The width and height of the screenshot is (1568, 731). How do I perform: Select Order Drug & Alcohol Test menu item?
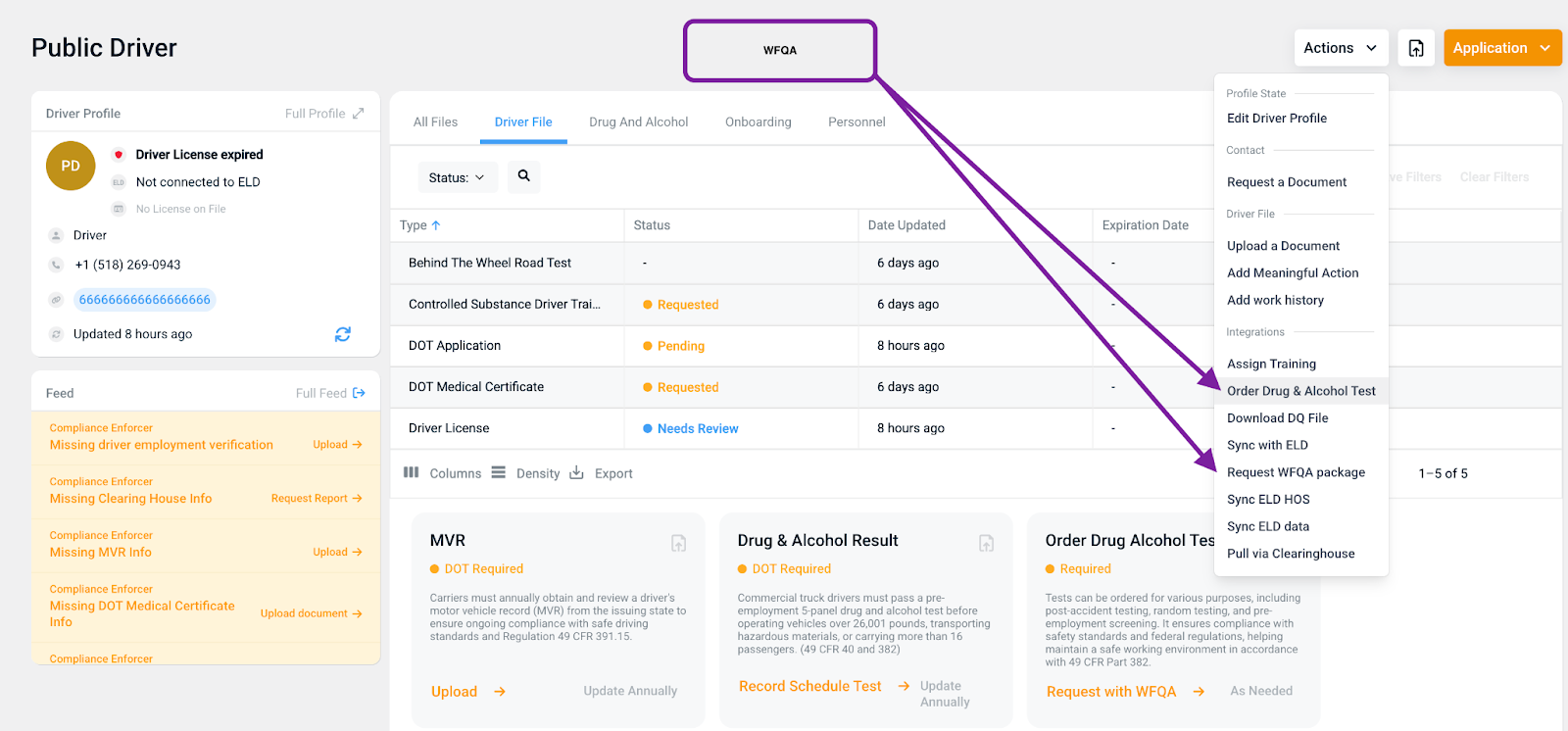point(1300,391)
